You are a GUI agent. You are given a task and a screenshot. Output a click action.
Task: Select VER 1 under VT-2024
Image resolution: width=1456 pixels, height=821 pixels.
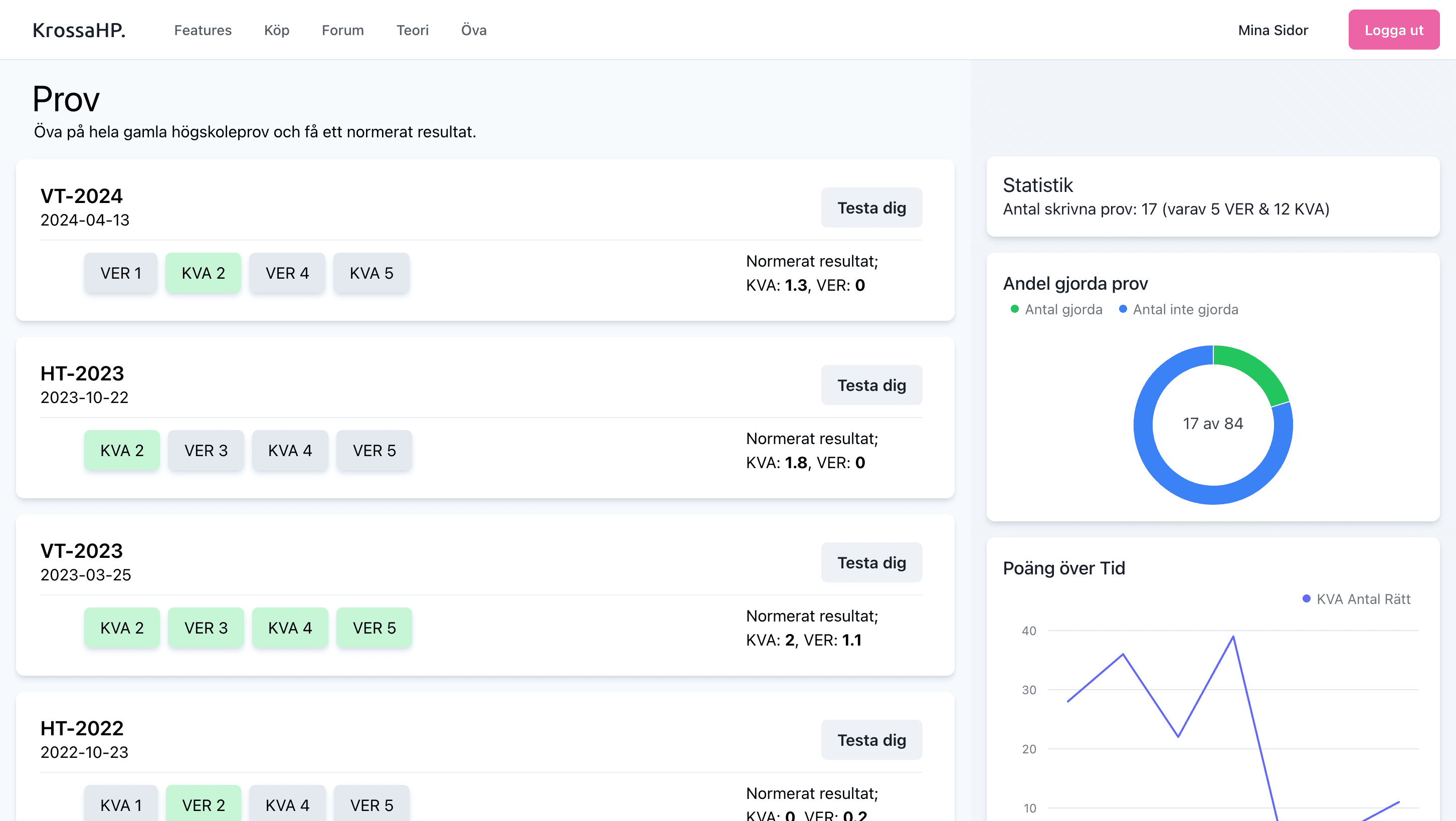(120, 273)
